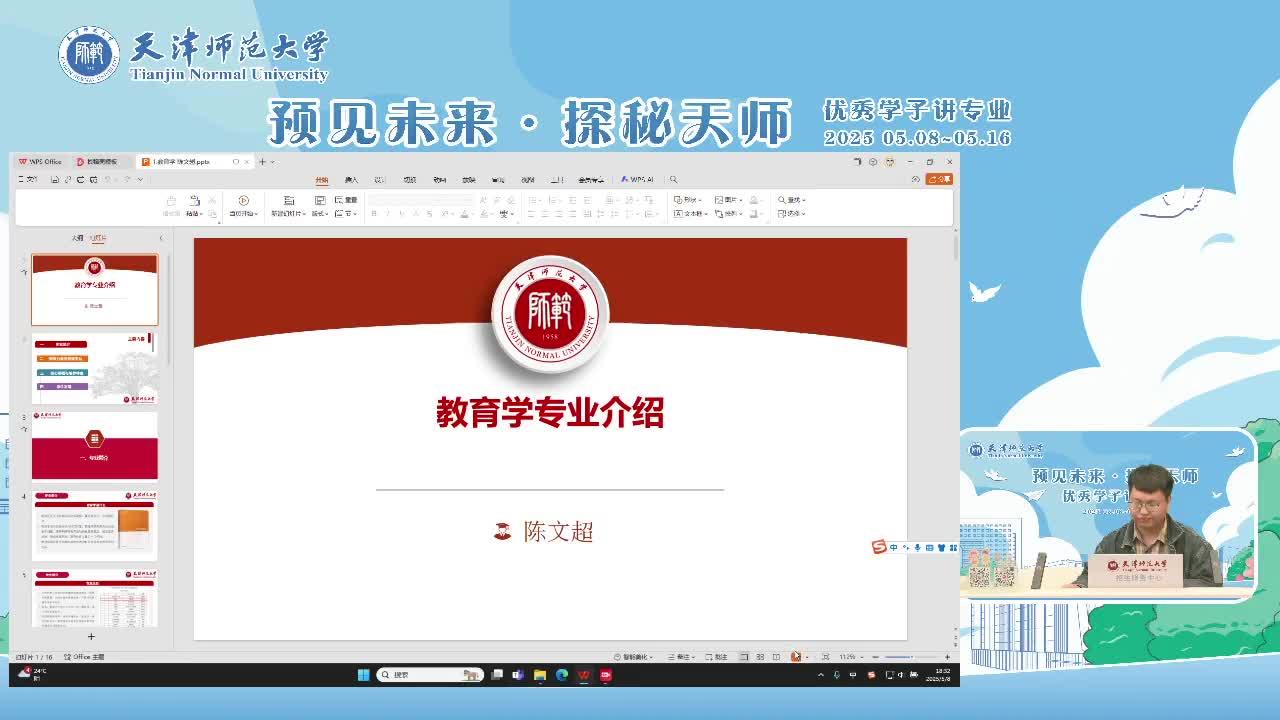This screenshot has width=1280, height=720.
Task: Select slide 5 thumbnail with table
Action: pos(94,598)
